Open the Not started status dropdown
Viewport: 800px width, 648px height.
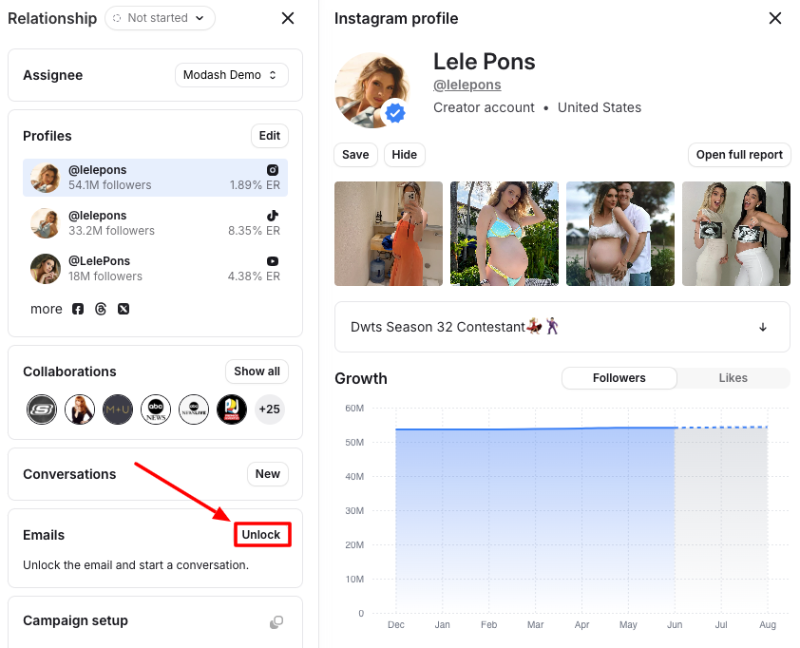[x=160, y=18]
